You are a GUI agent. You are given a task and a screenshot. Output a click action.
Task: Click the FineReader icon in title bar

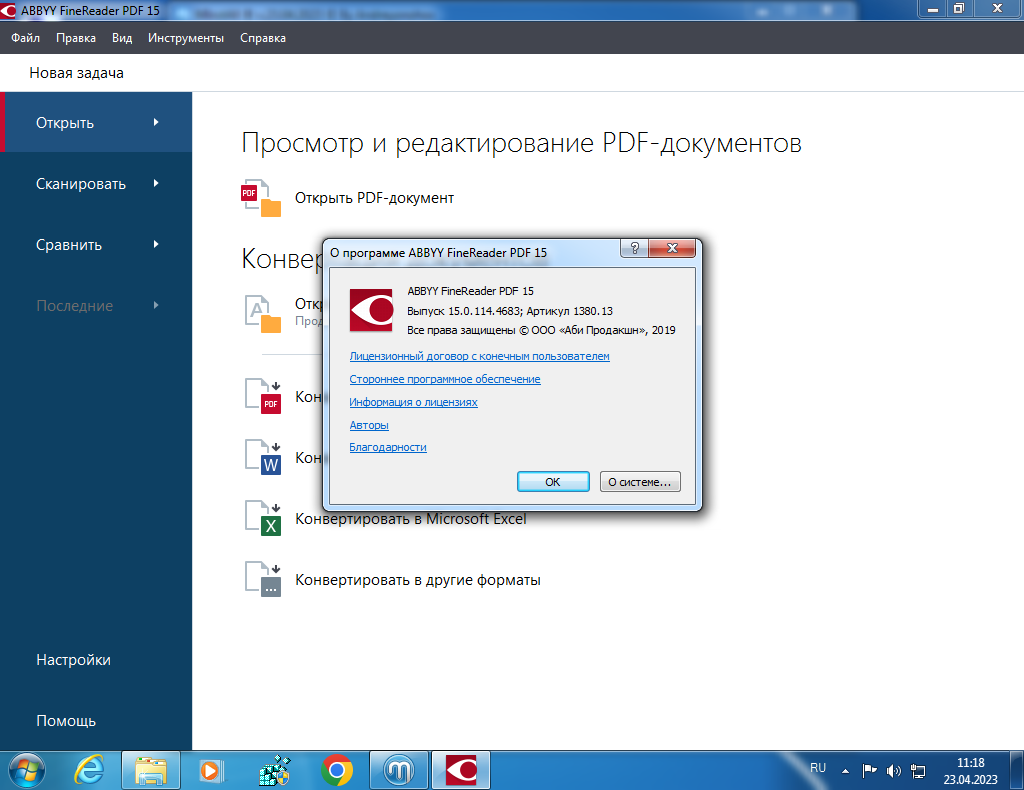pos(8,10)
